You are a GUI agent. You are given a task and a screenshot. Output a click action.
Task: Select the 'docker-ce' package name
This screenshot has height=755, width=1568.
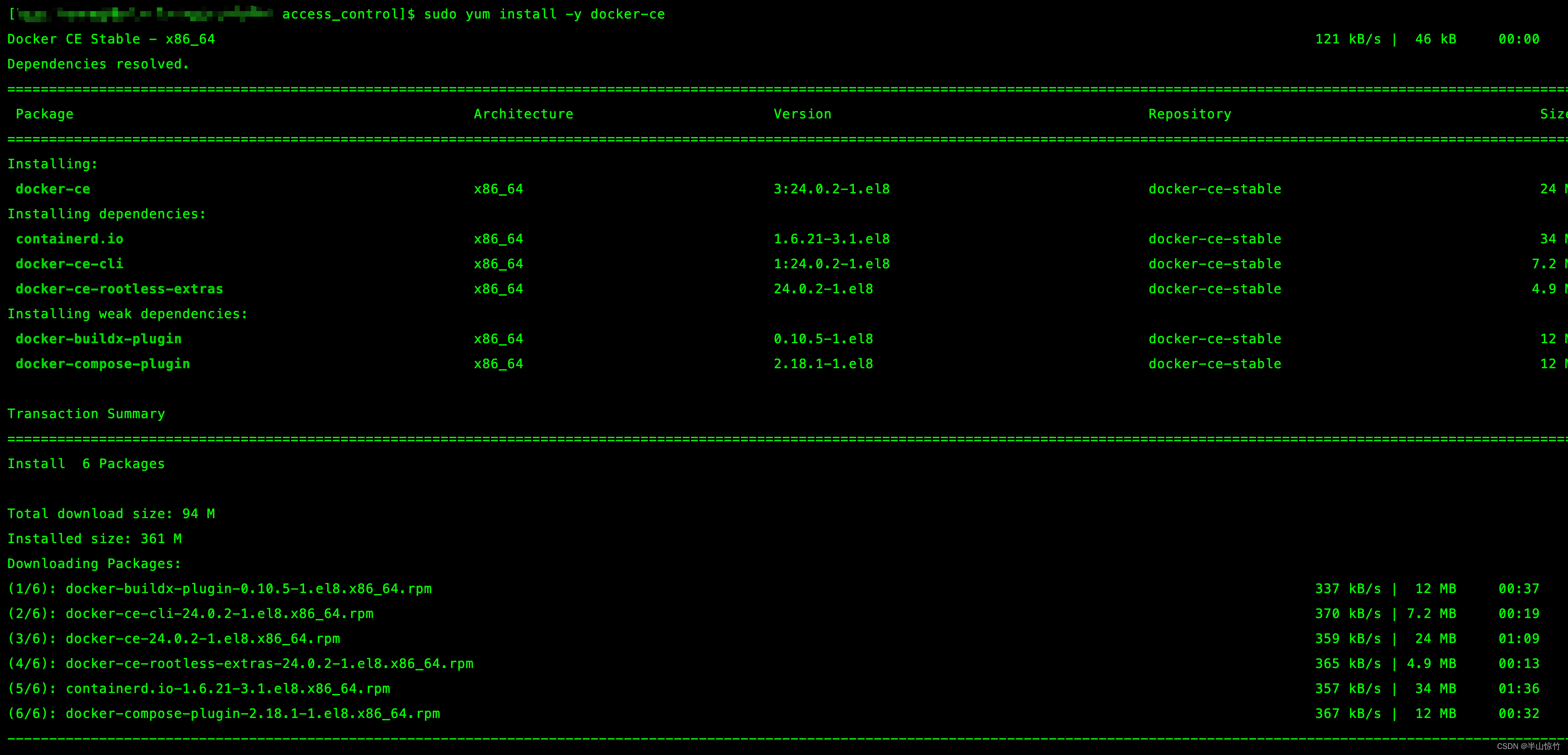coord(53,189)
